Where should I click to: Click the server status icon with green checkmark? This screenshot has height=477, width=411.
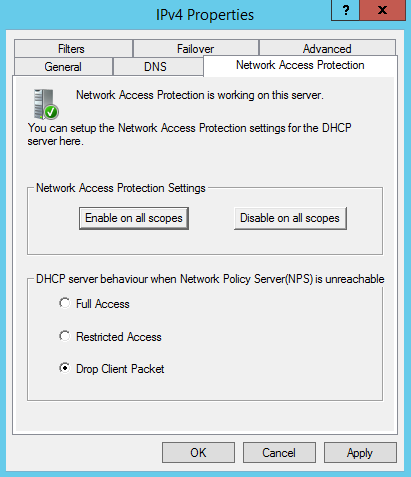click(x=46, y=104)
